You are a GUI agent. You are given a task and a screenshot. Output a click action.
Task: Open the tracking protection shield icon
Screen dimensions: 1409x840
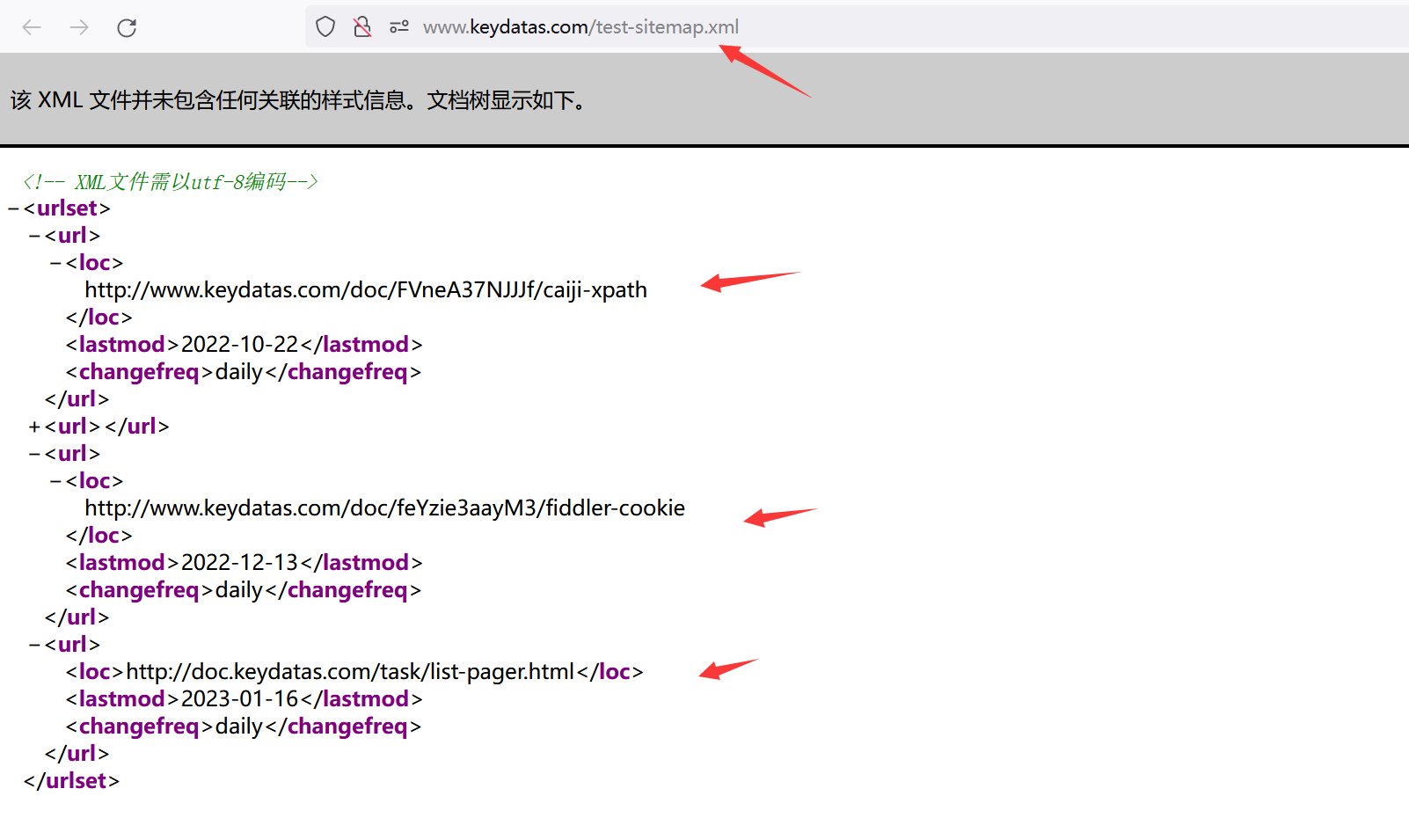point(325,27)
